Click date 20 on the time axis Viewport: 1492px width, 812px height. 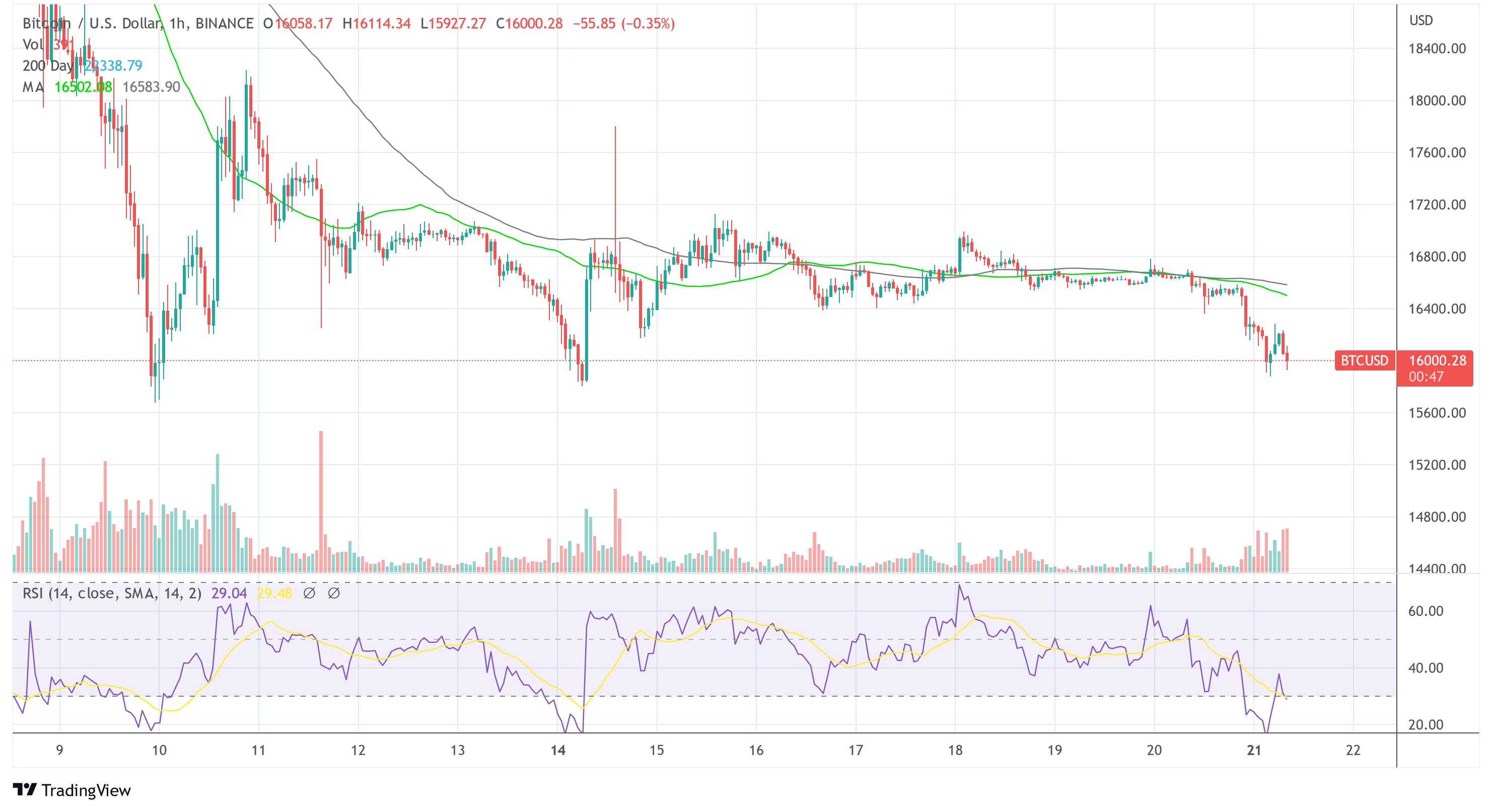tap(1154, 750)
